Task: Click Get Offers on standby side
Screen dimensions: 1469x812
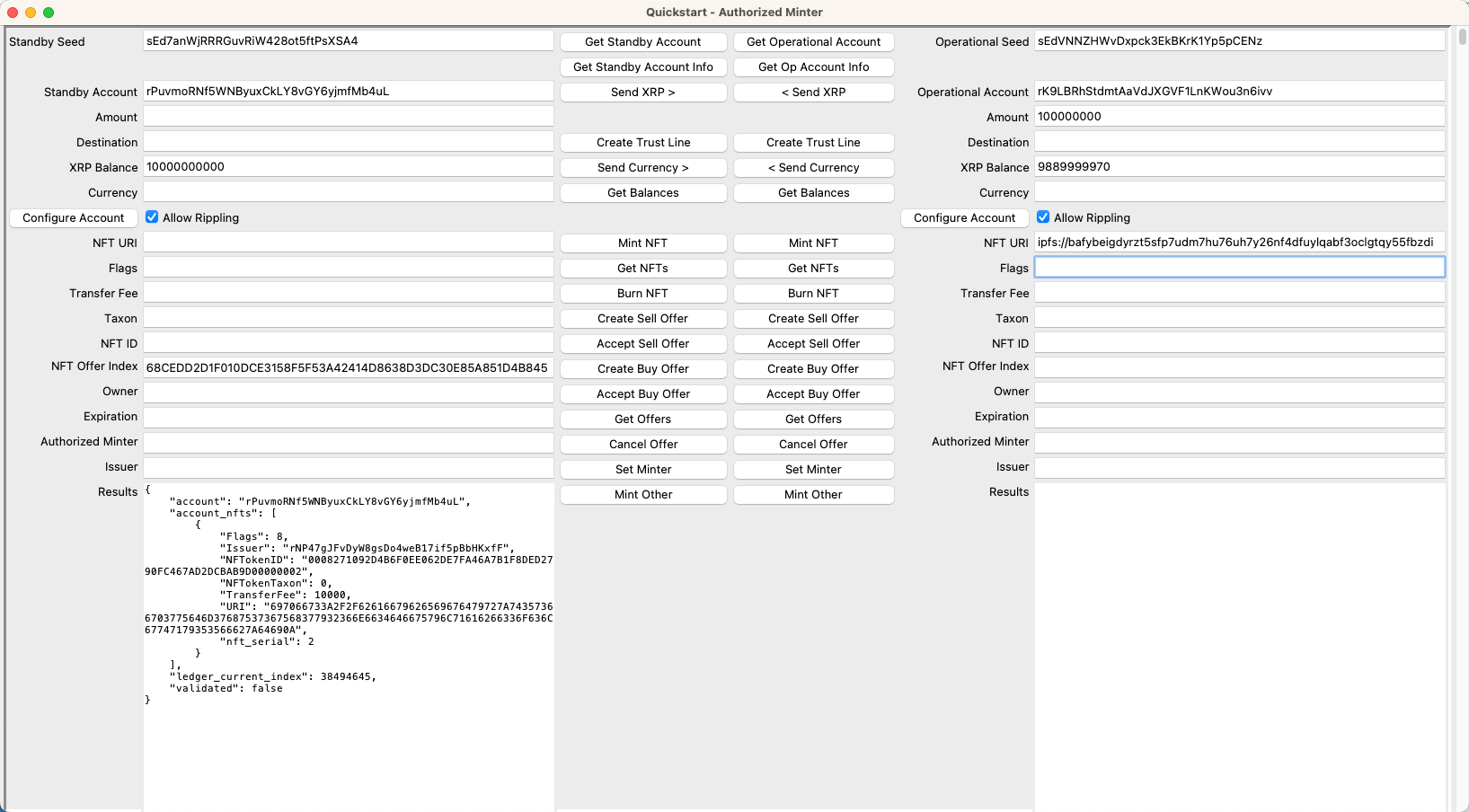Action: [x=642, y=419]
